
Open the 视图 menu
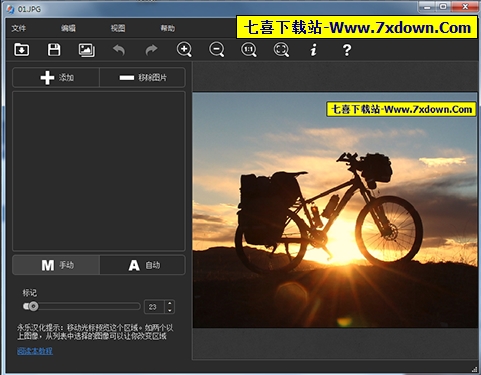[118, 28]
